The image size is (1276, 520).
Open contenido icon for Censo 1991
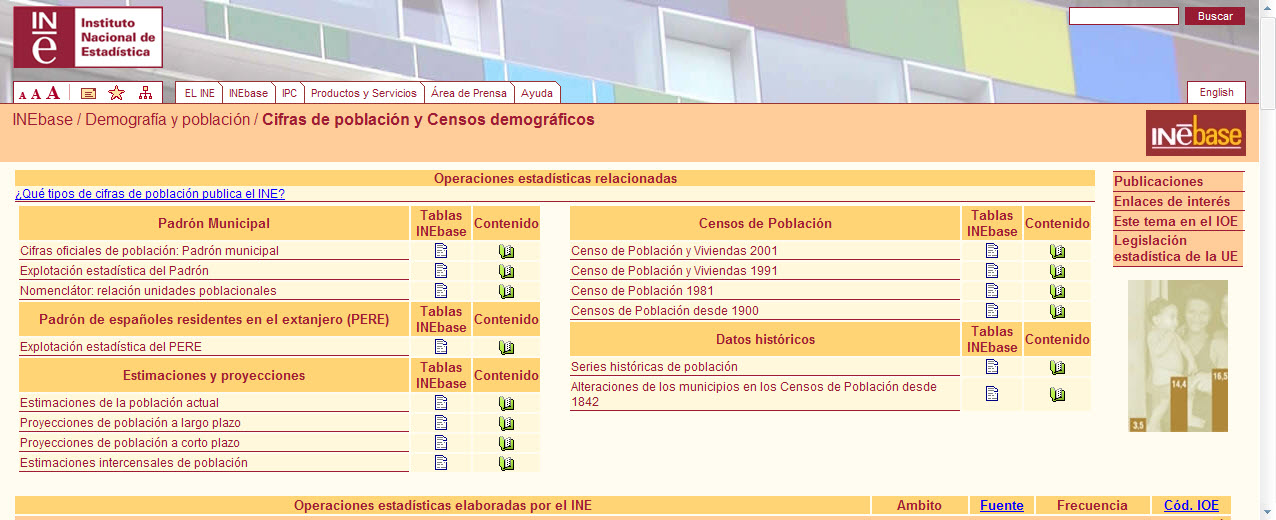pos(1057,271)
